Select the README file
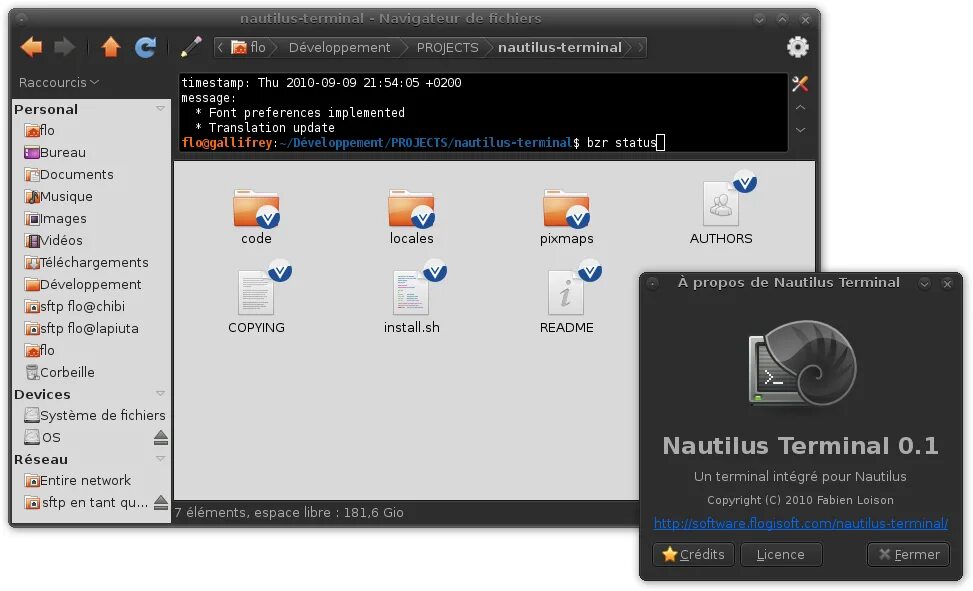Screen dimensions: 973x591 tap(567, 298)
